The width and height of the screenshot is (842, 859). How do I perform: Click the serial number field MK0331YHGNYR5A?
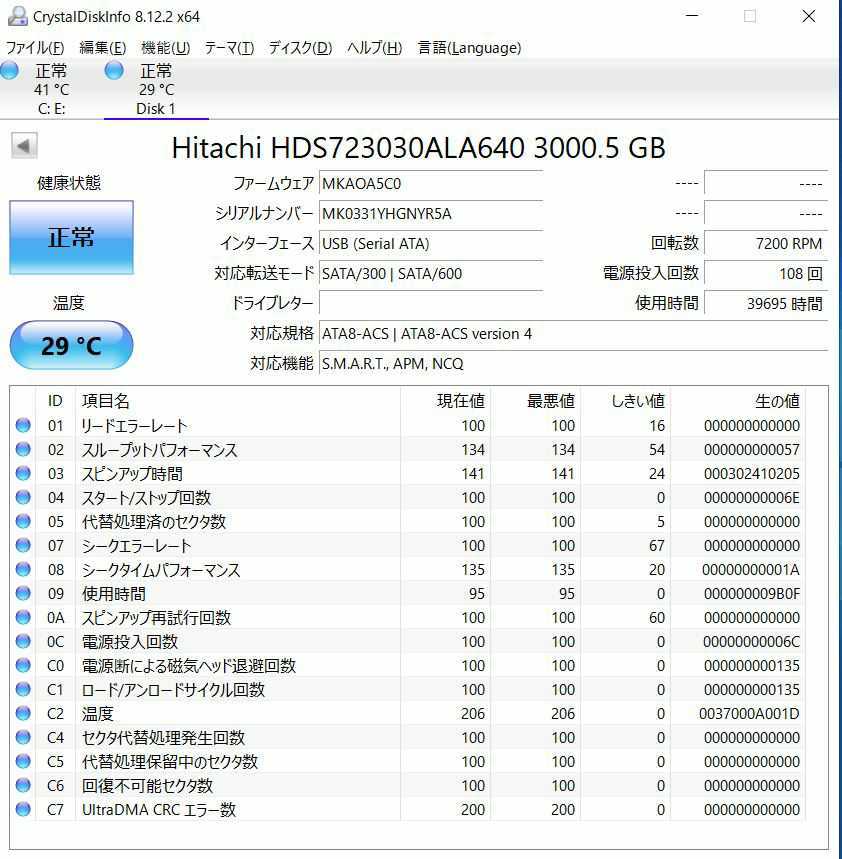pos(431,214)
